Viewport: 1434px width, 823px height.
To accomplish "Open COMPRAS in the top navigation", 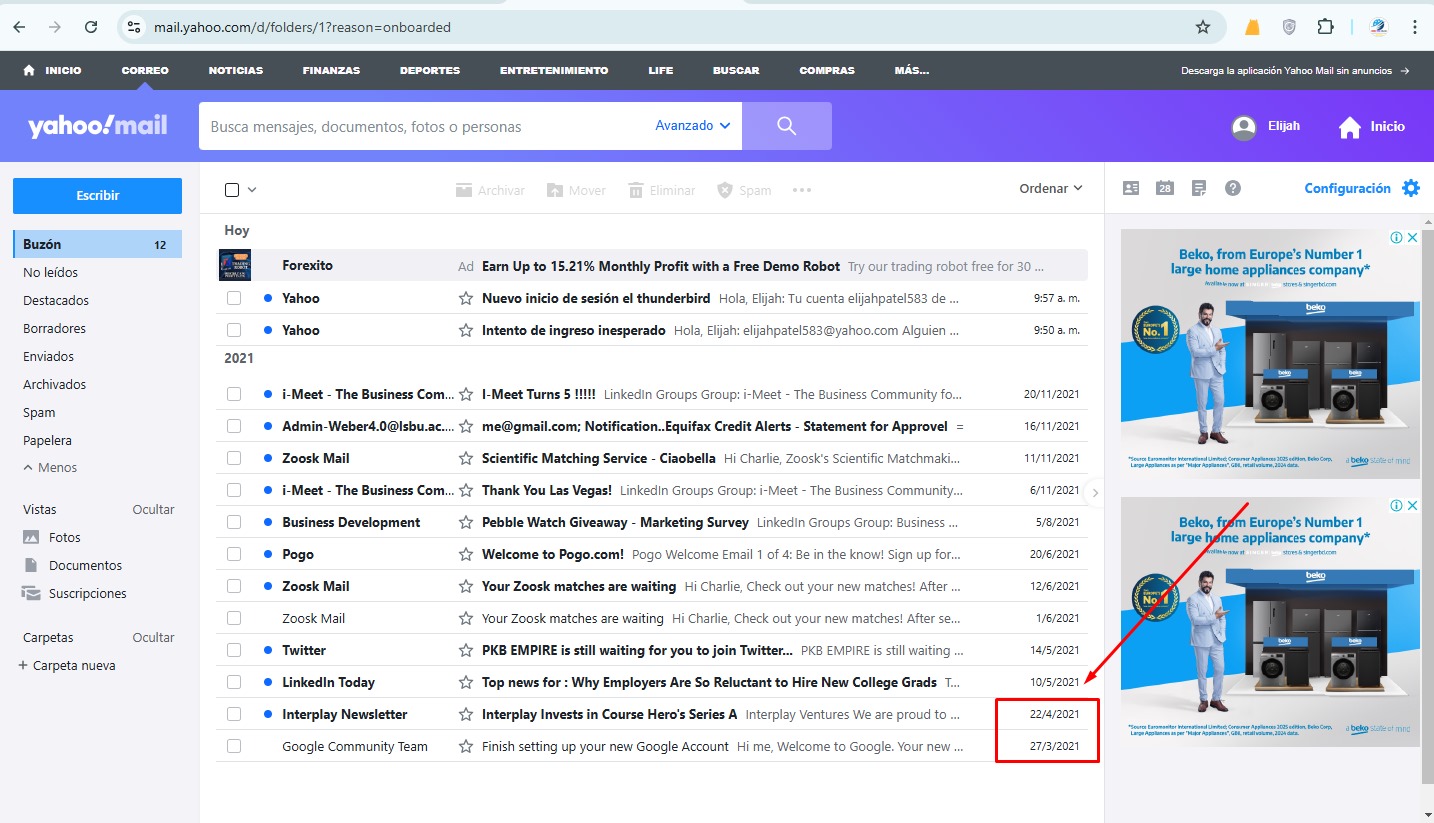I will [827, 71].
